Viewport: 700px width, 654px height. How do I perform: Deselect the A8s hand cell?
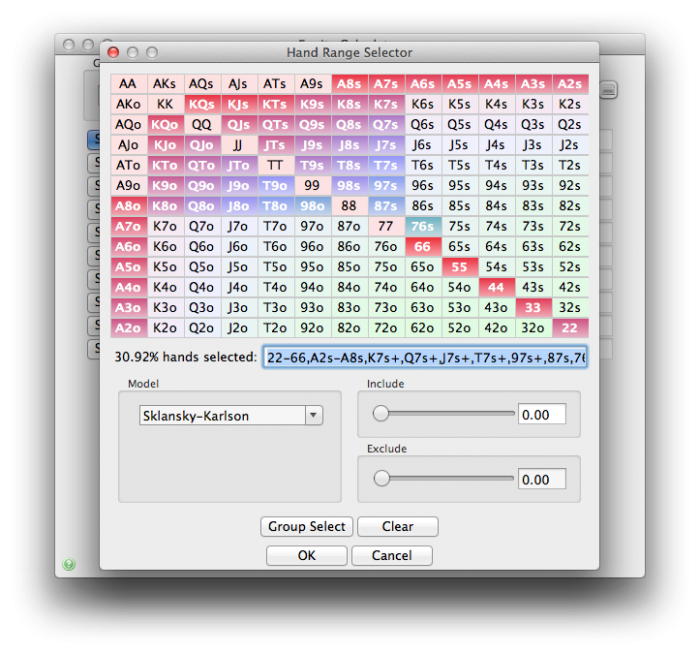tap(350, 83)
